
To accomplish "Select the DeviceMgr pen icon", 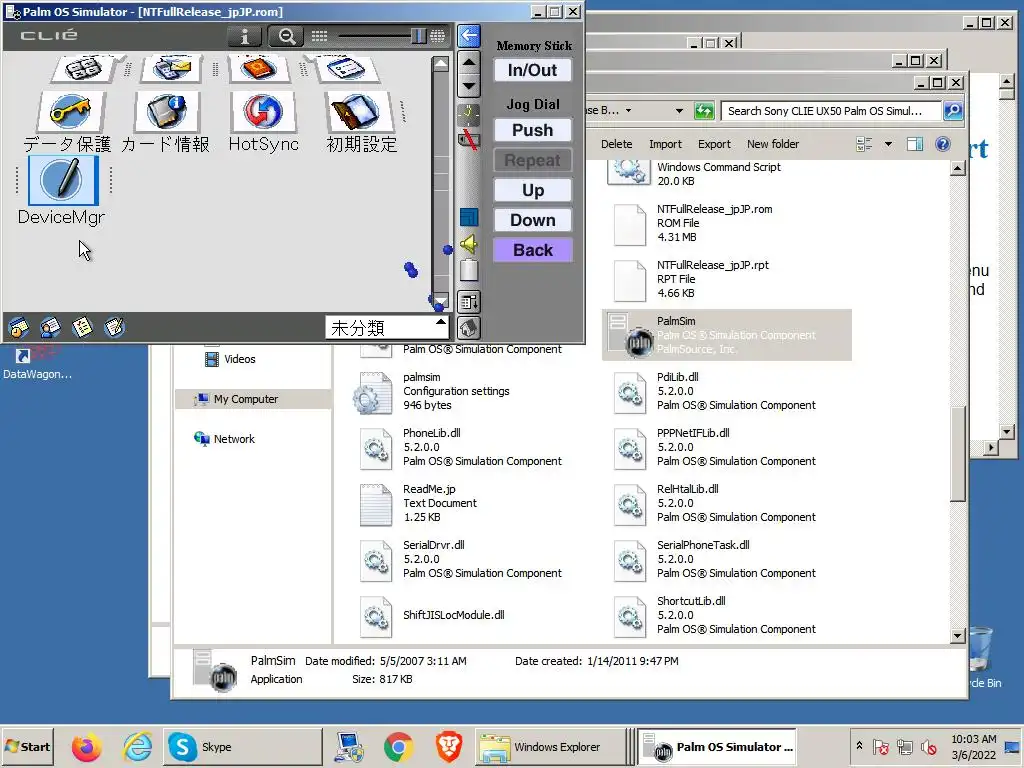I will (63, 180).
